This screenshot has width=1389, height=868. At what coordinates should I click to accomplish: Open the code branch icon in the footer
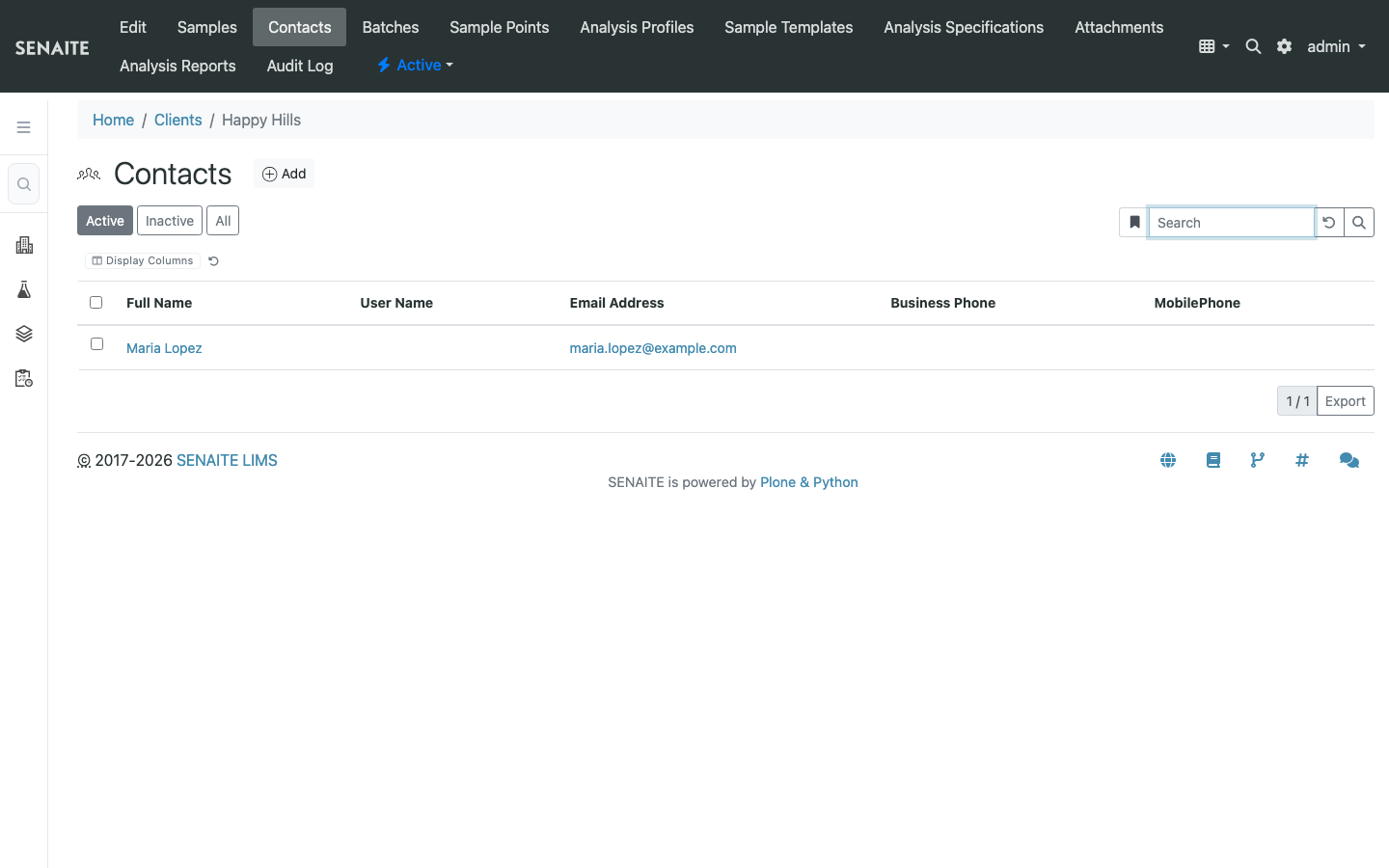tap(1257, 460)
